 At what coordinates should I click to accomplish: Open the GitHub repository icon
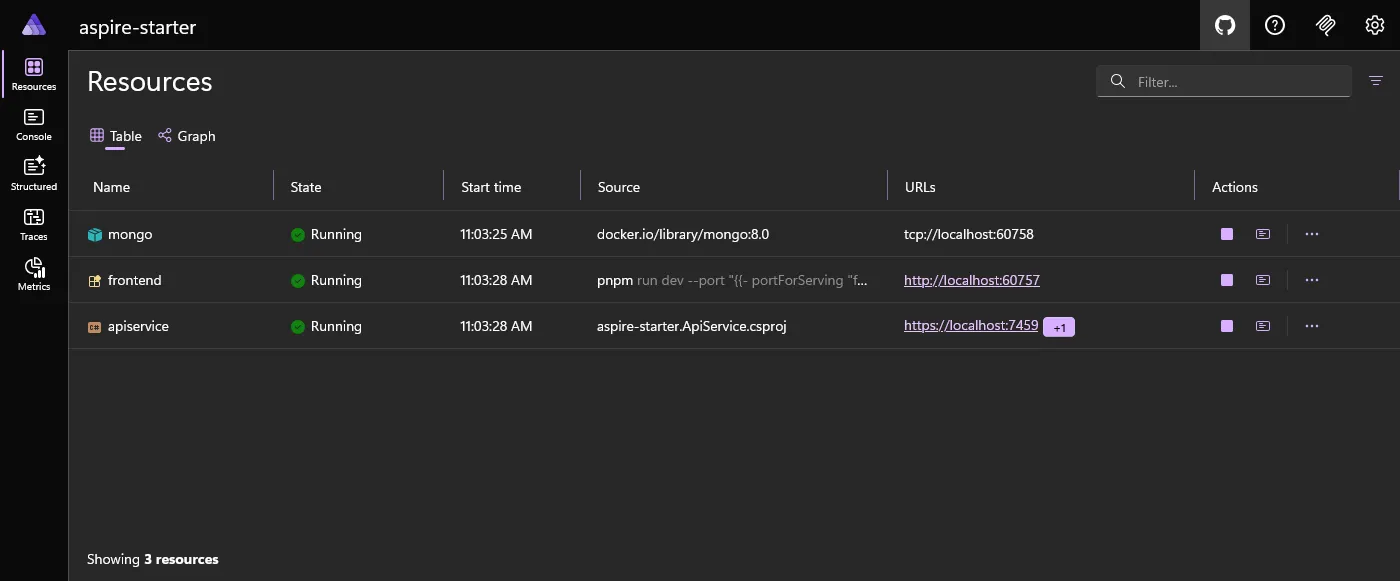[1224, 25]
